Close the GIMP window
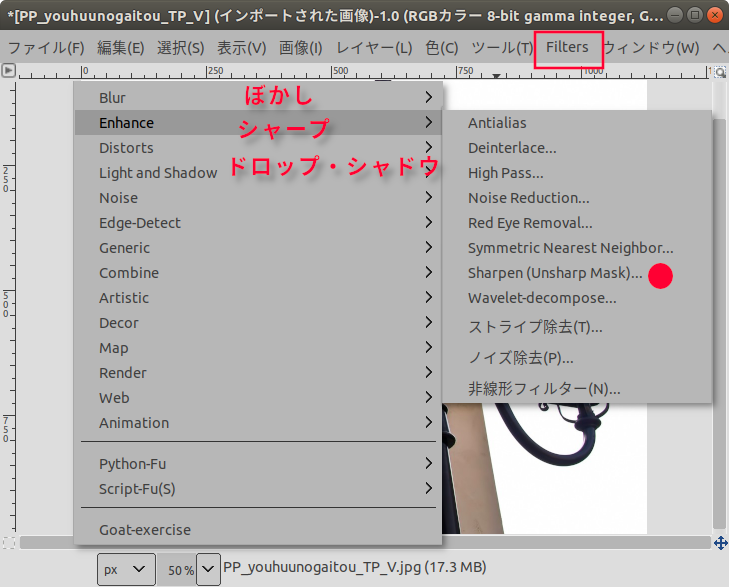 point(715,15)
